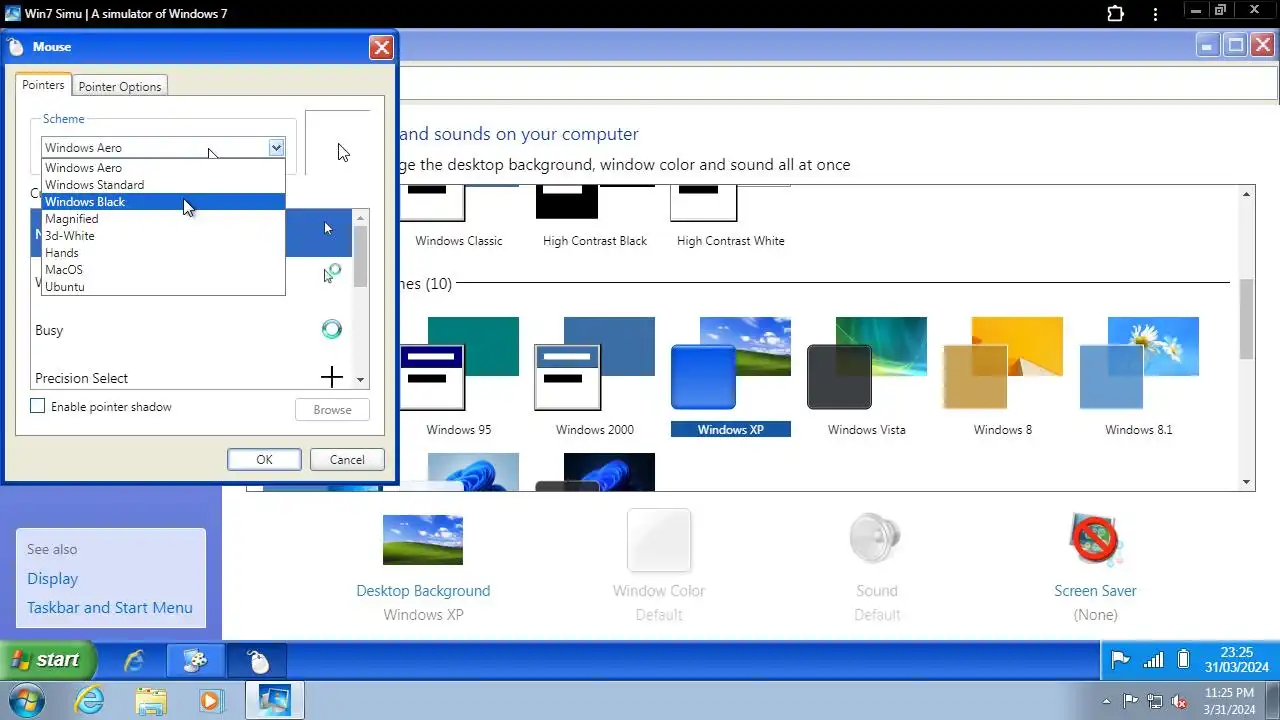Select the Busy pointer row
This screenshot has height=720, width=1280.
tap(192, 330)
